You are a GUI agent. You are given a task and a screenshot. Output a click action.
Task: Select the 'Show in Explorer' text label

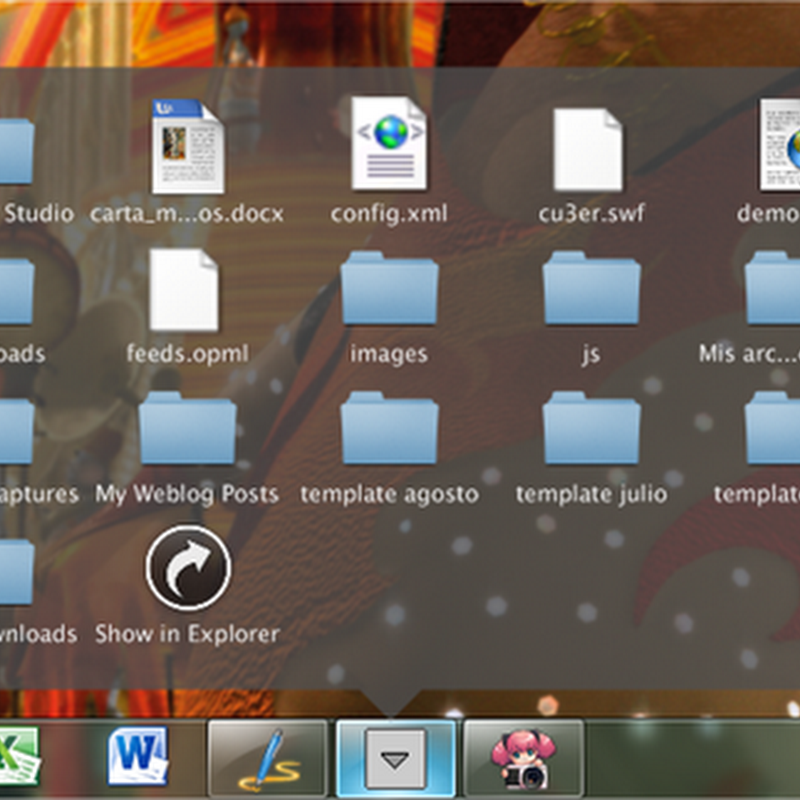tap(187, 634)
